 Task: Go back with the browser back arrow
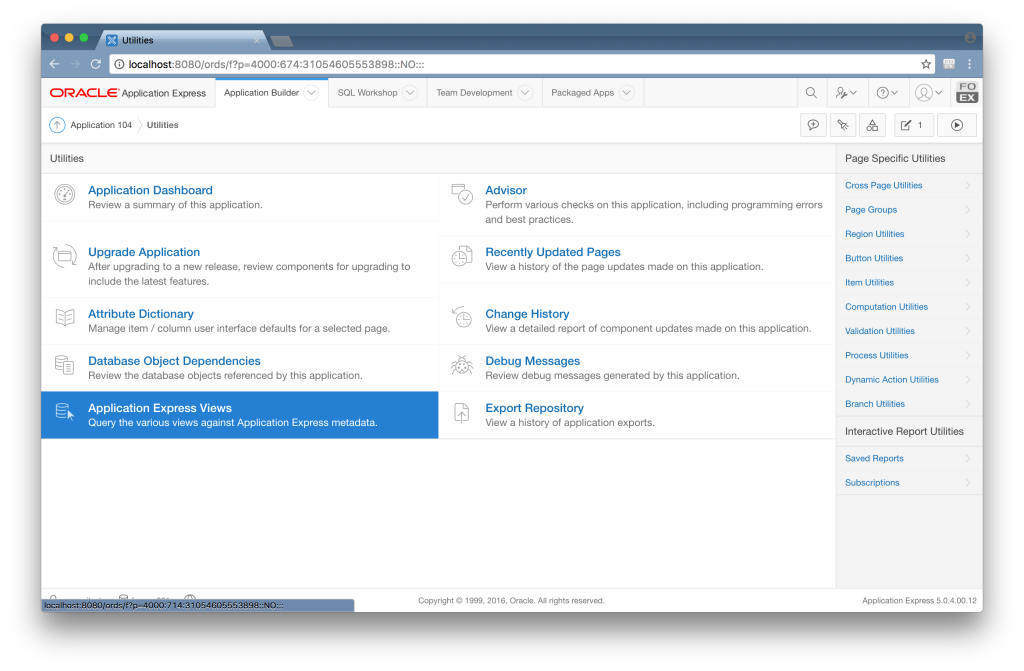tap(54, 64)
